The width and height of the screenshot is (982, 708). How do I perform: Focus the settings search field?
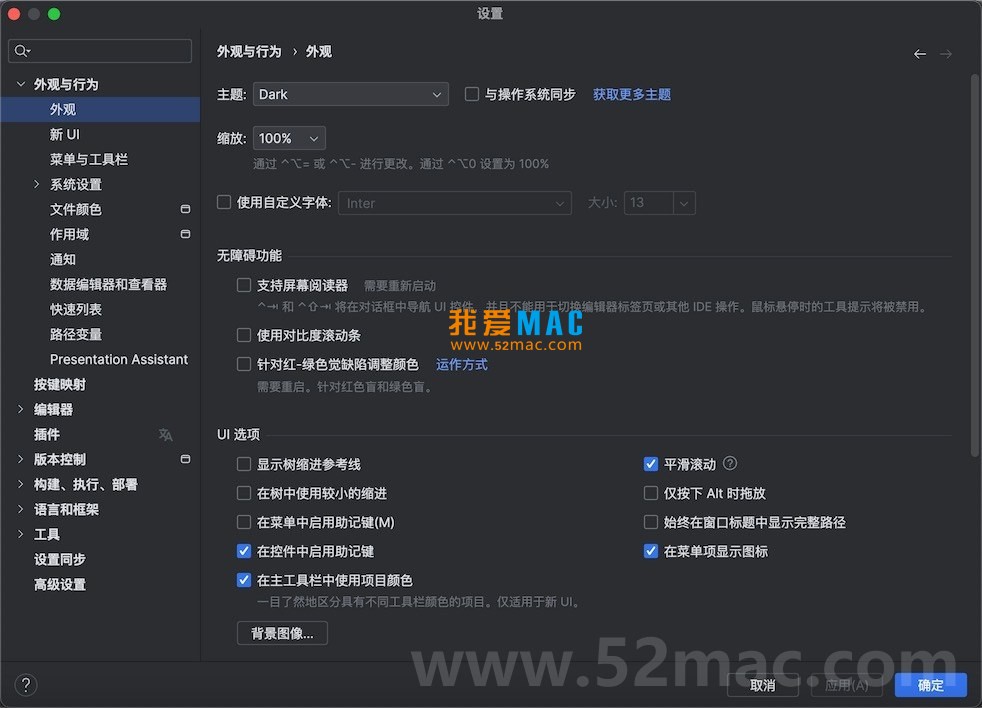100,51
